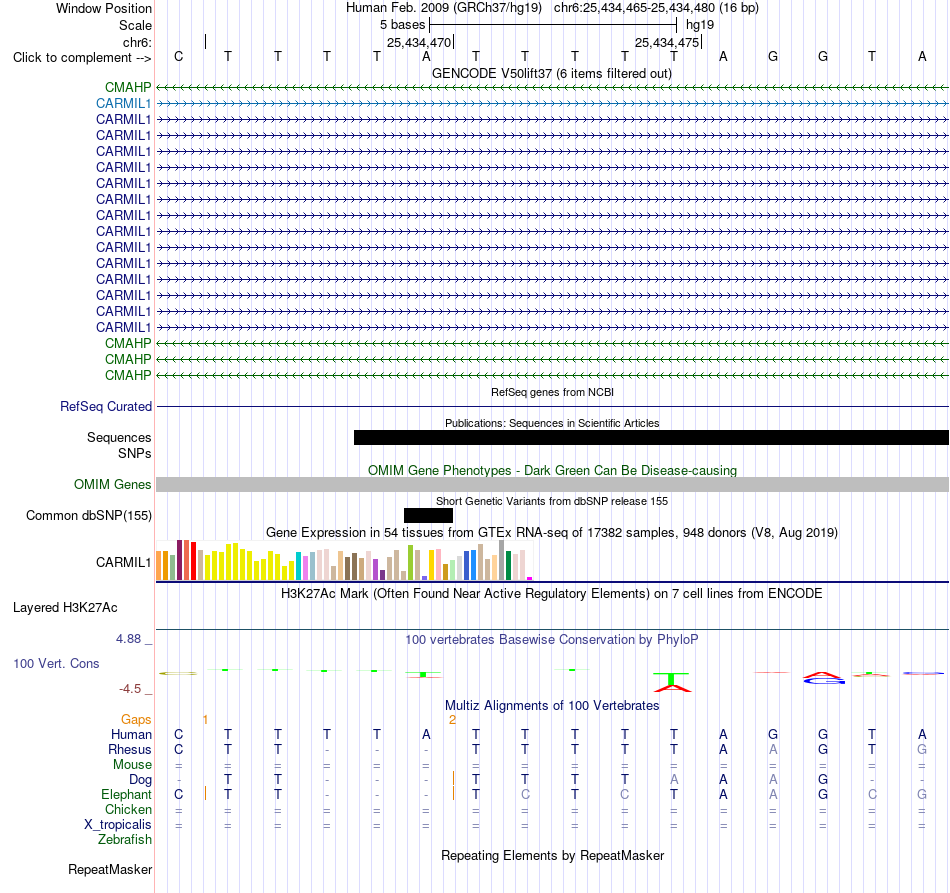
Task: Open '100 vertebrates Basewise Conservation by PhyloP' title
Action: (551, 640)
